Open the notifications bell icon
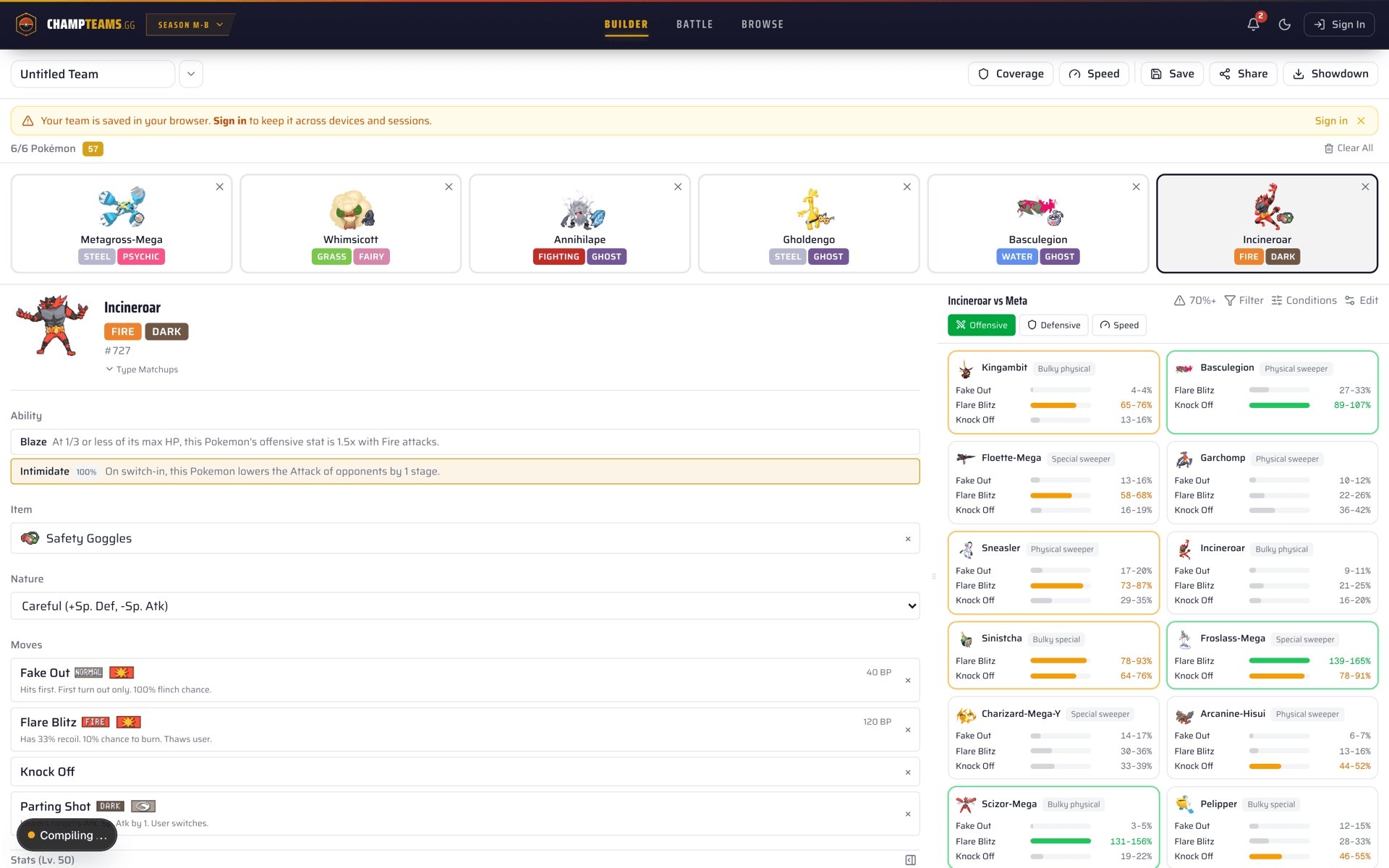Screen dimensions: 1389x868 point(1253,25)
